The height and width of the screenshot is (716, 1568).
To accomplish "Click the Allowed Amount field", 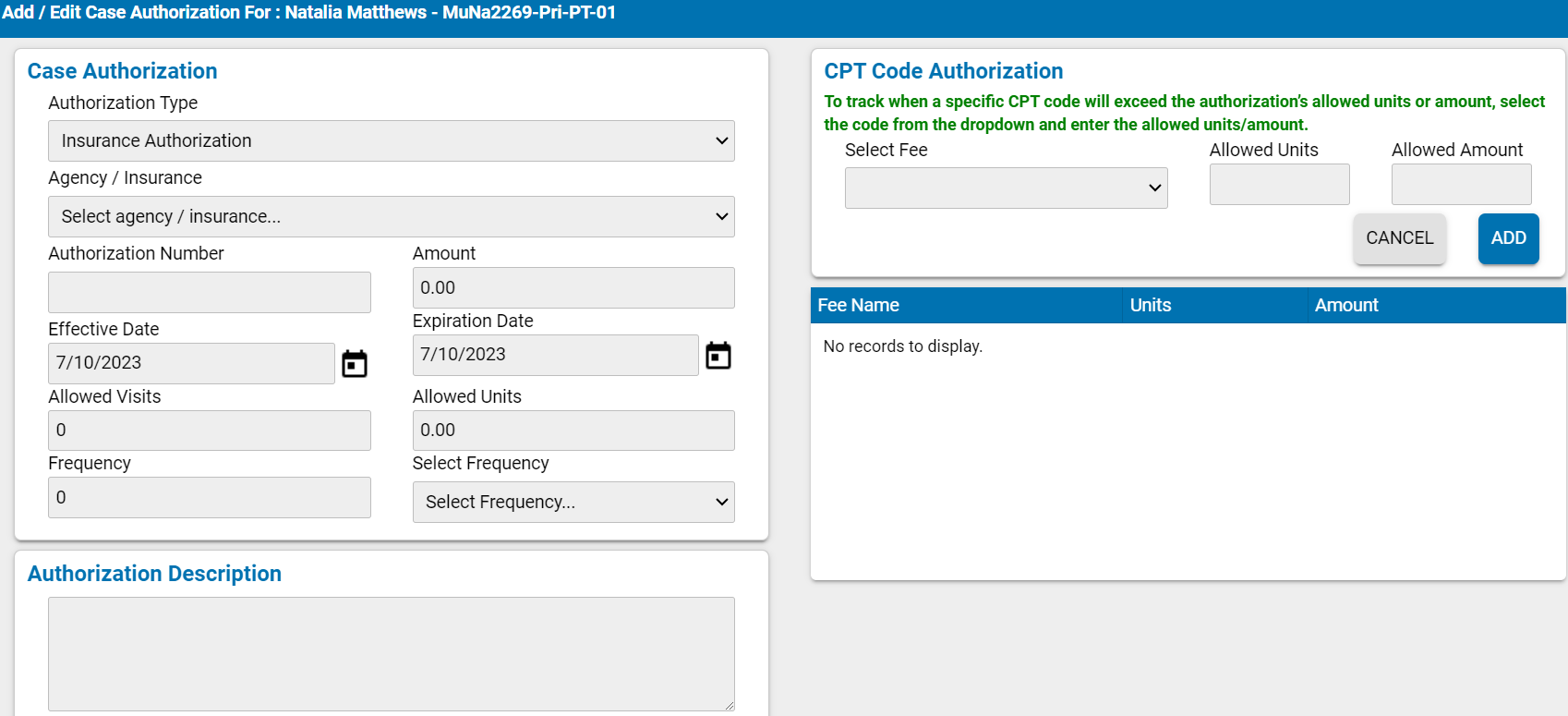I will [x=1461, y=184].
